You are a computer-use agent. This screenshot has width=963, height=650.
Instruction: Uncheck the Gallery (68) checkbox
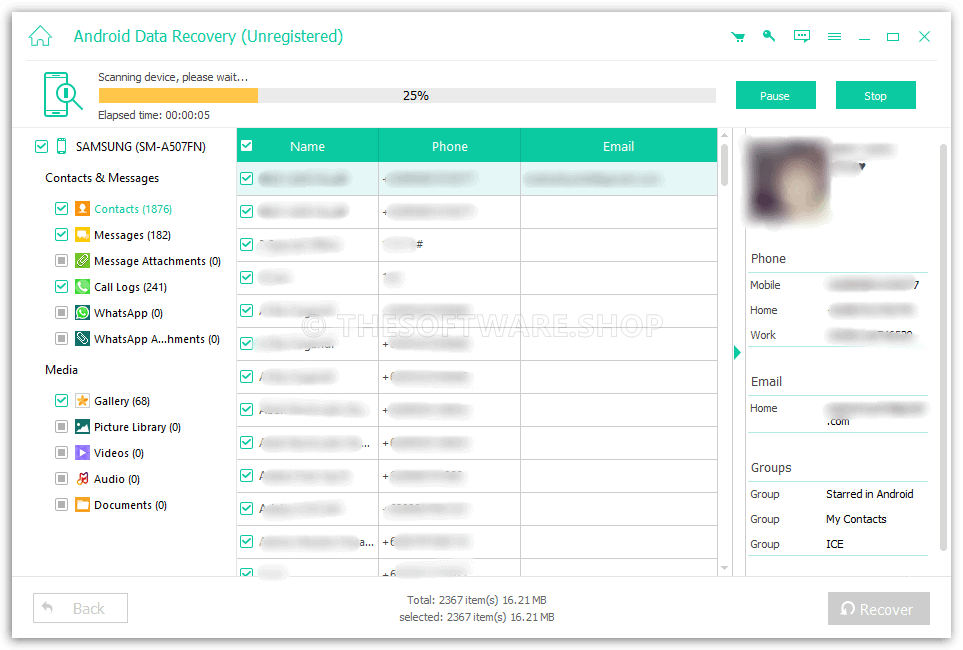click(61, 401)
